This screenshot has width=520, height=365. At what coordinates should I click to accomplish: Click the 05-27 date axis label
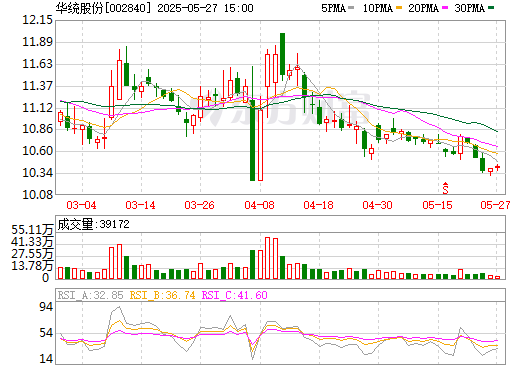click(495, 205)
